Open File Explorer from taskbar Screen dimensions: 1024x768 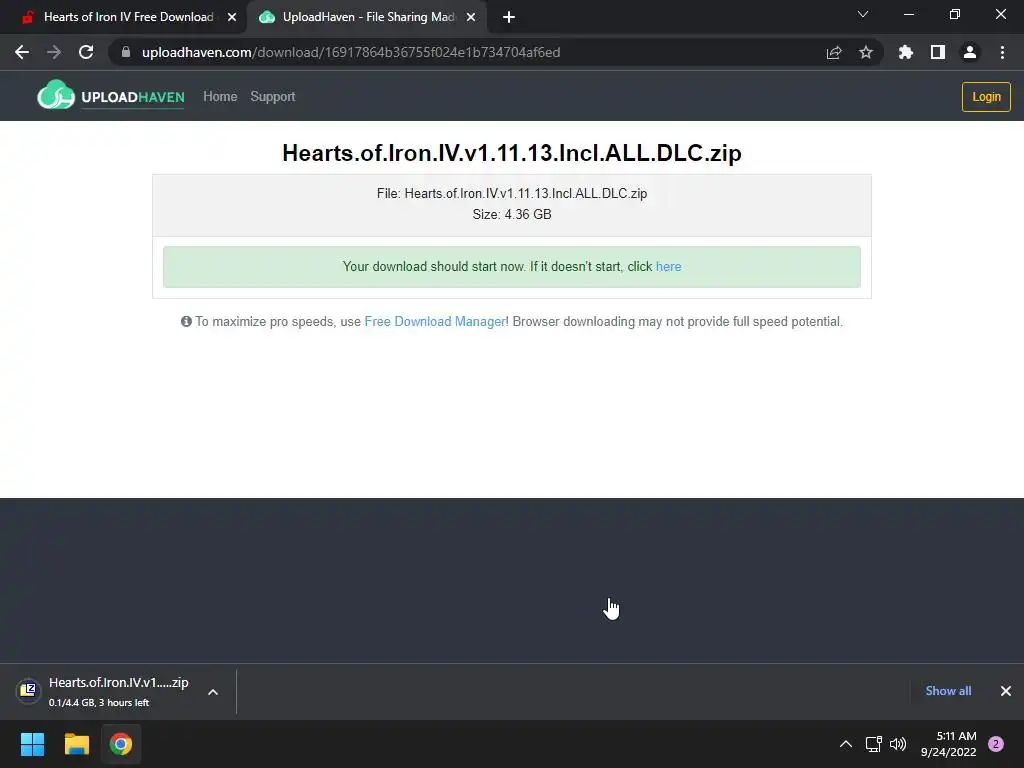click(76, 744)
